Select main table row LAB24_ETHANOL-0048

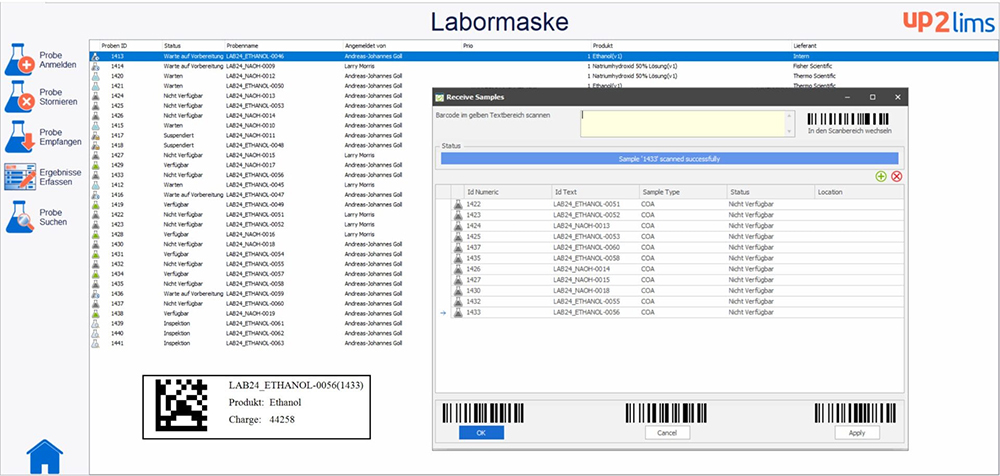tap(261, 145)
